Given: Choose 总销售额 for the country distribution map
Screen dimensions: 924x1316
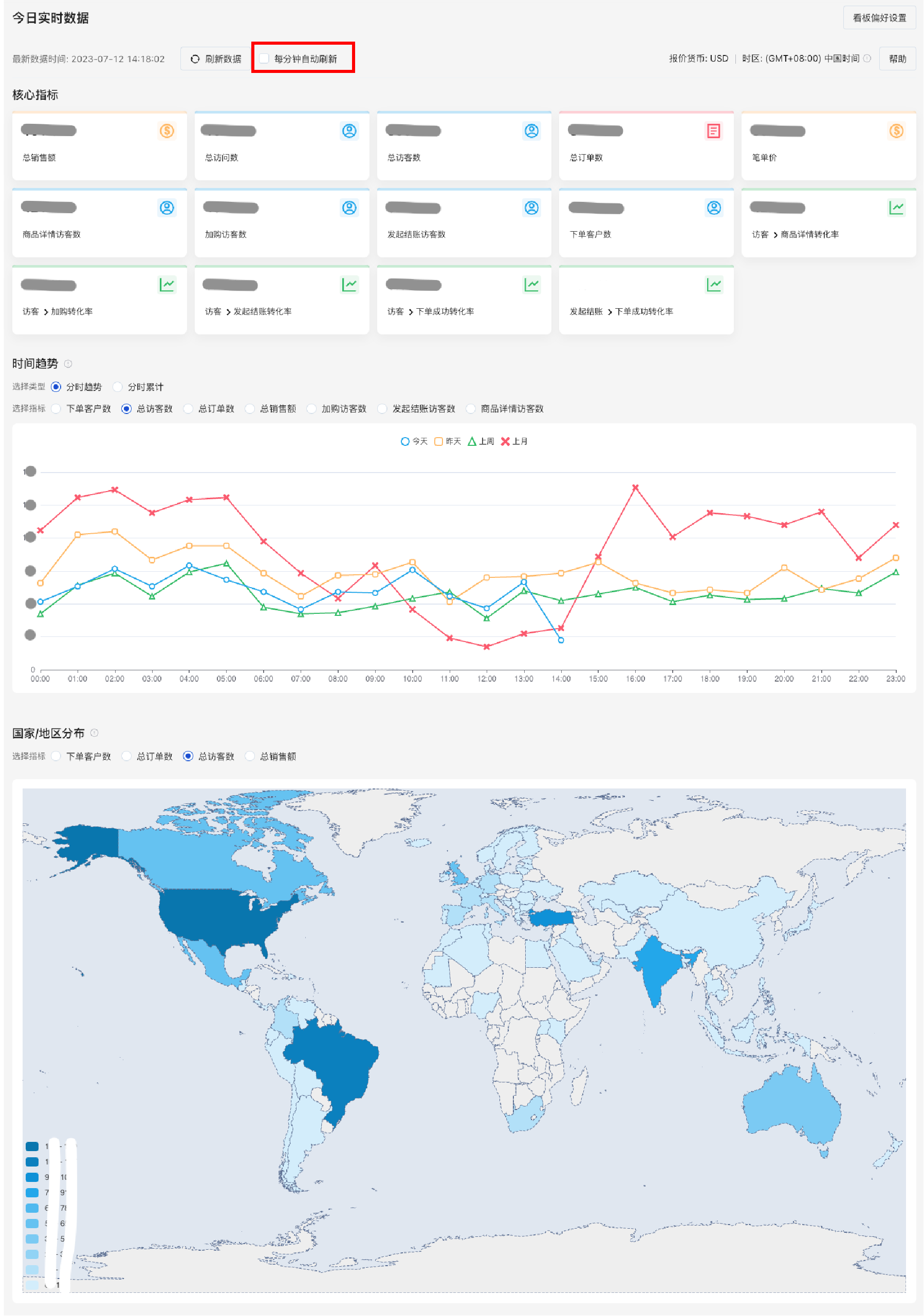Looking at the screenshot, I should tap(250, 757).
